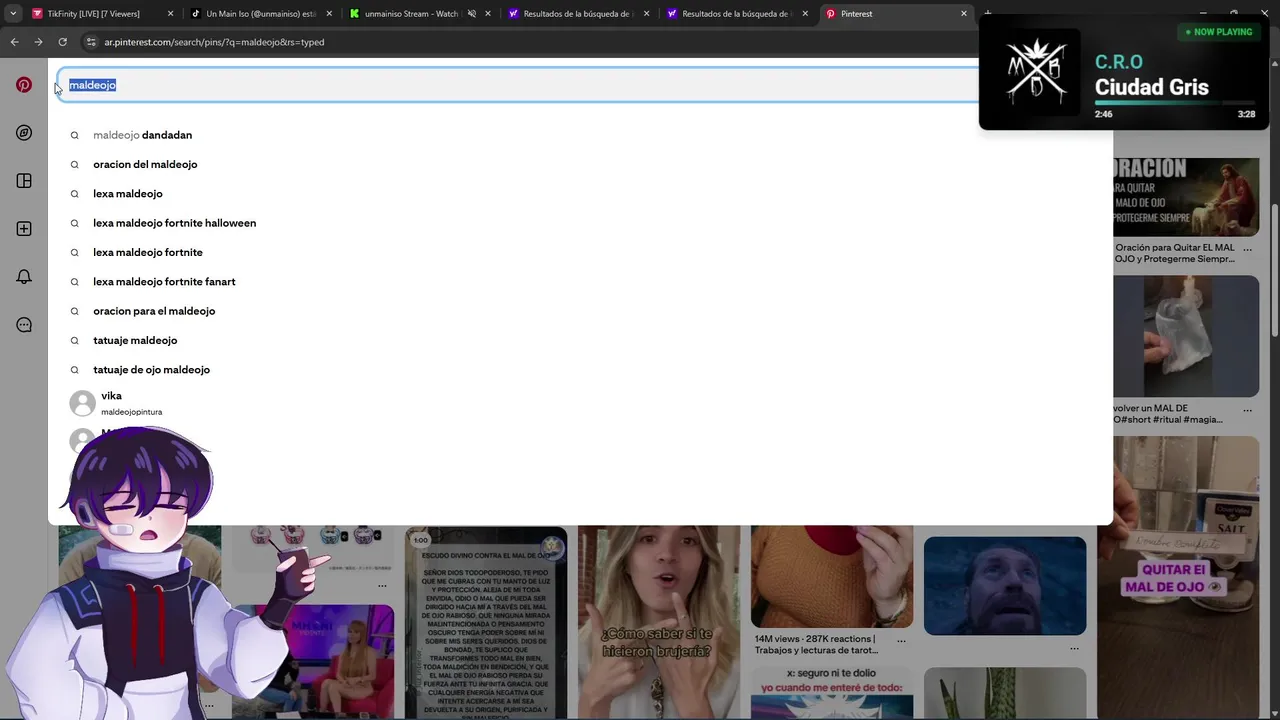Go back with the browser back arrow
1280x720 pixels.
tap(14, 42)
